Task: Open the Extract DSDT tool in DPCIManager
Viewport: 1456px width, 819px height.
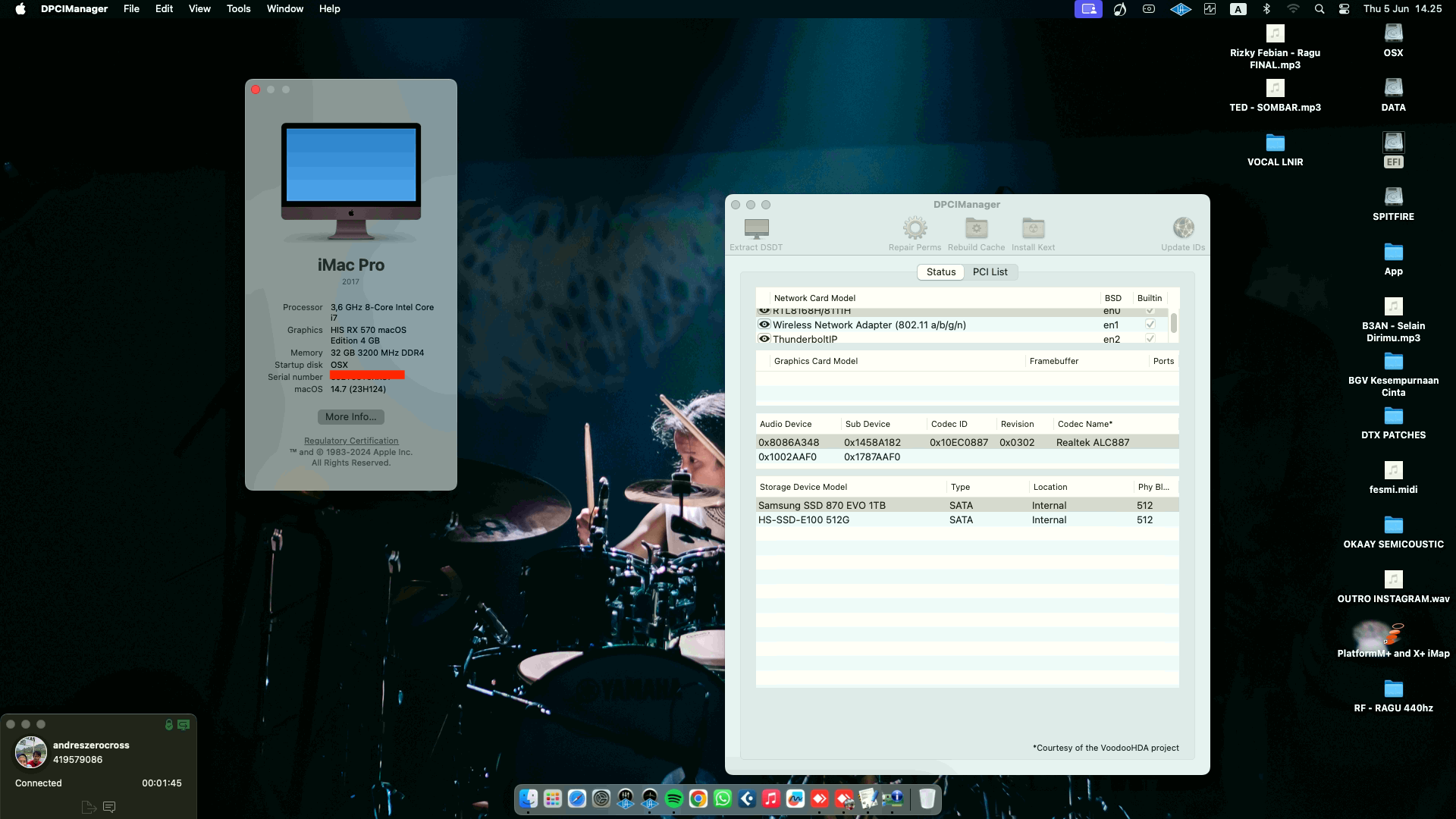Action: tap(755, 232)
